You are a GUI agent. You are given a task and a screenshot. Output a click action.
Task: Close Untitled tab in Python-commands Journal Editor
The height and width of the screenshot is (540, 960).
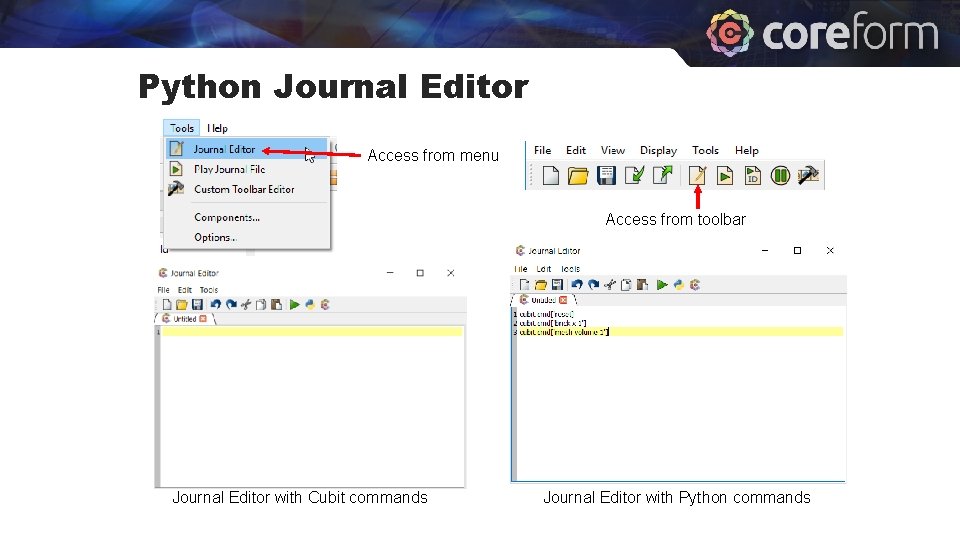tap(563, 300)
